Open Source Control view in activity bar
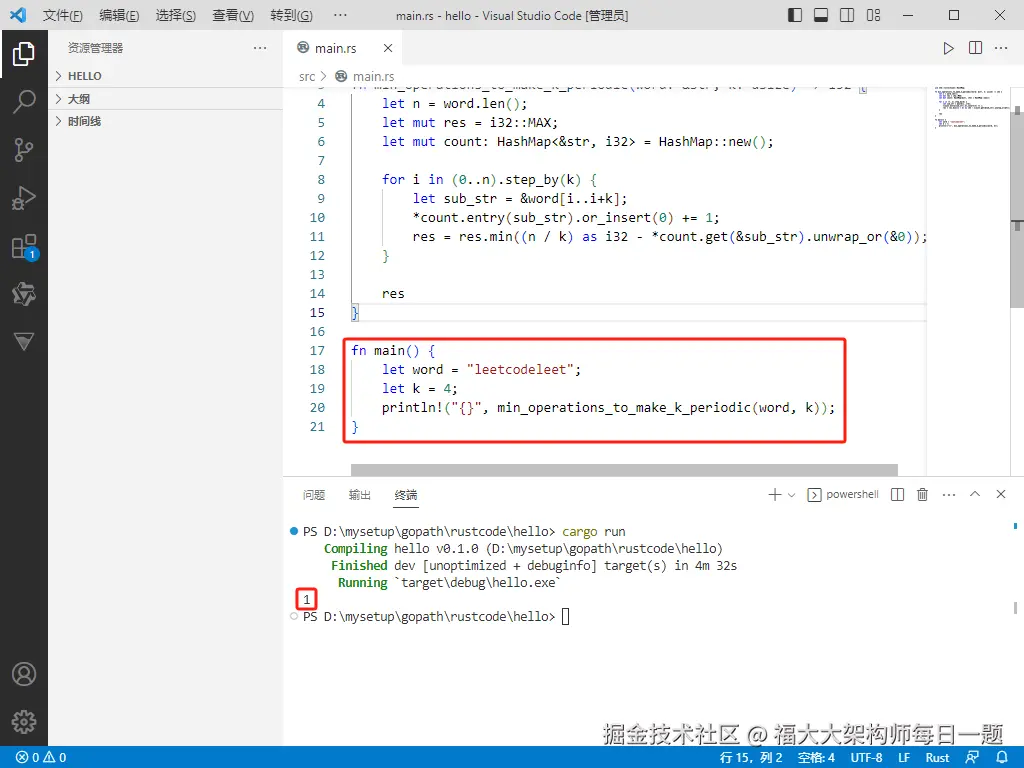 click(x=24, y=150)
